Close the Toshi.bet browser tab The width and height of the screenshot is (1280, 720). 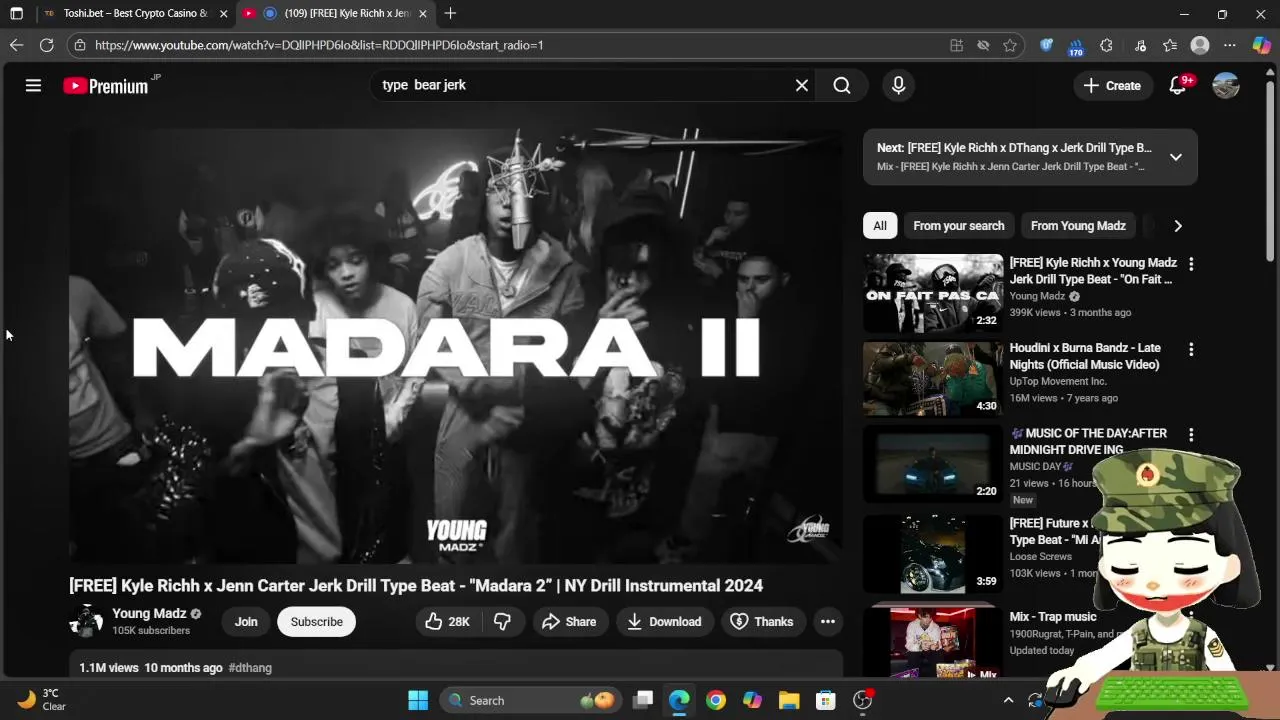tap(223, 14)
